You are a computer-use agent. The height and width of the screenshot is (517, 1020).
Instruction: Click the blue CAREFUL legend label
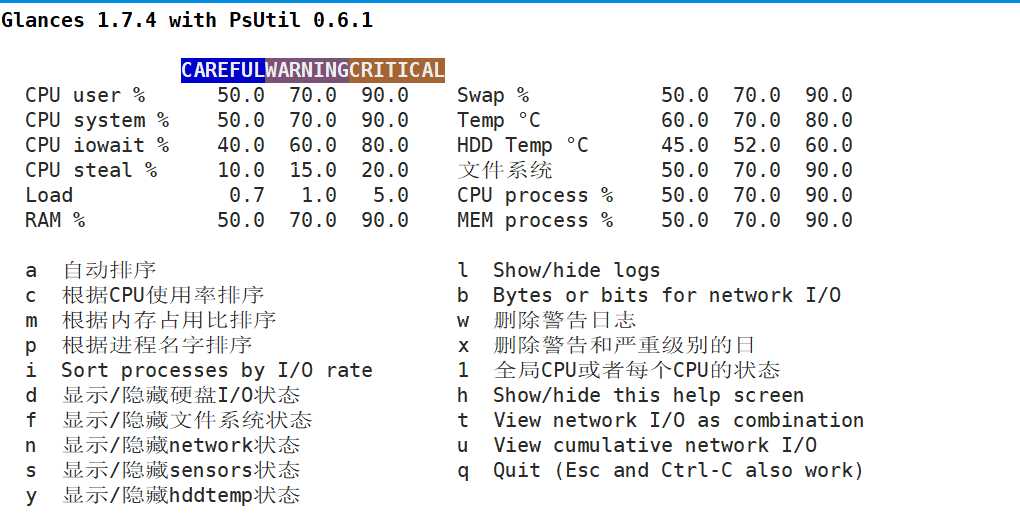223,70
